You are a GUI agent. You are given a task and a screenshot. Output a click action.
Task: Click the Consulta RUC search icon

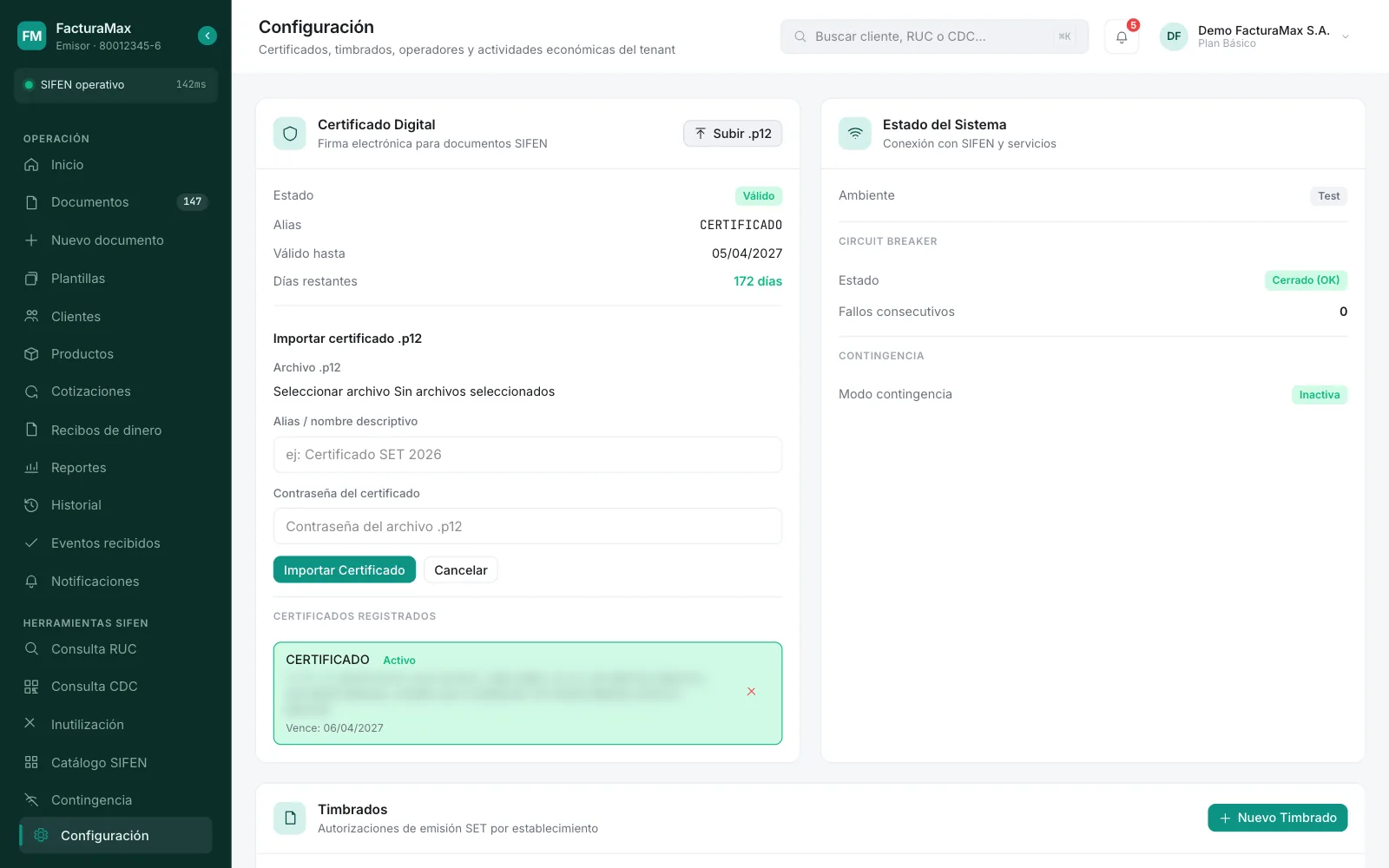[x=31, y=649]
